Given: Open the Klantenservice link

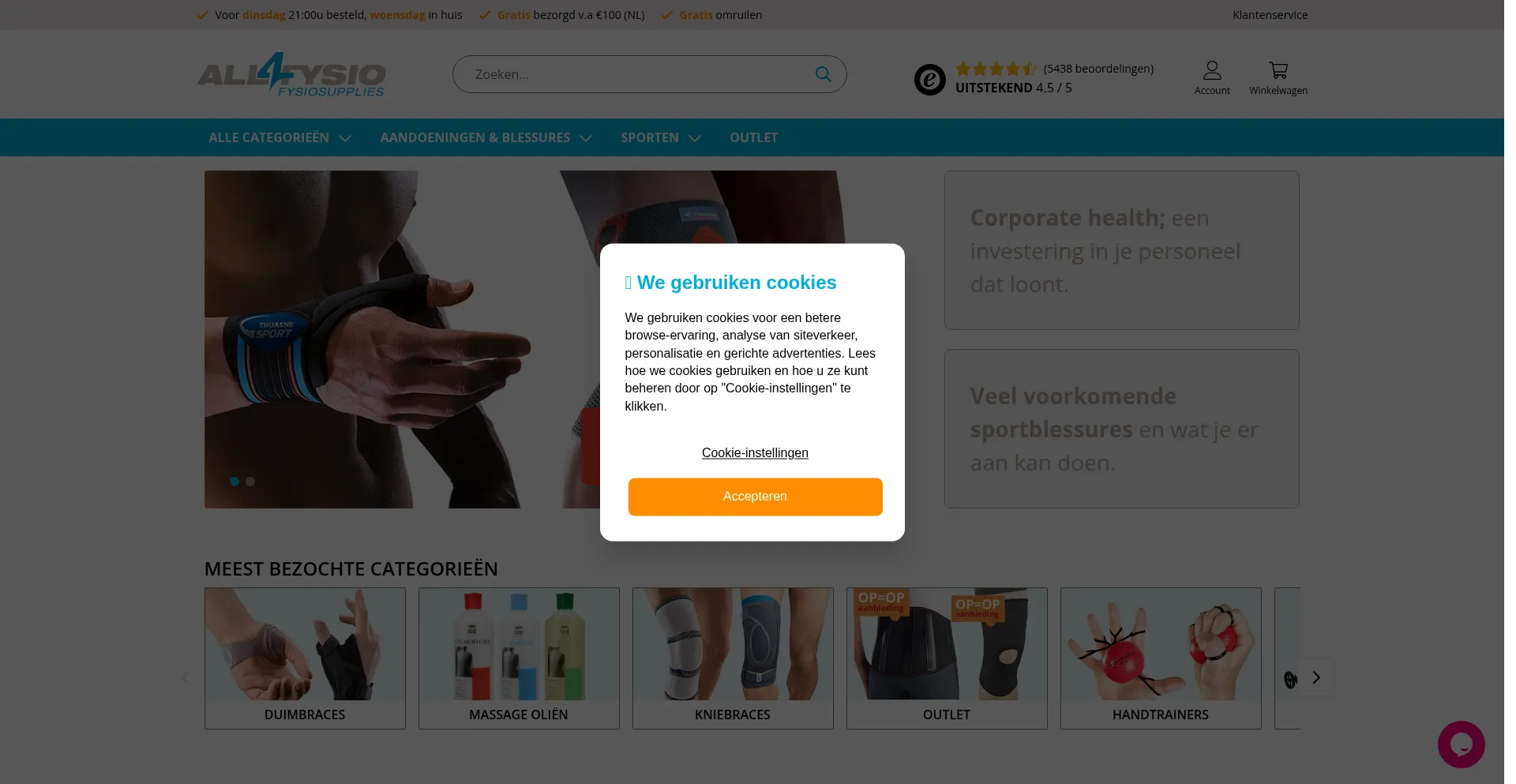Looking at the screenshot, I should click(1270, 15).
